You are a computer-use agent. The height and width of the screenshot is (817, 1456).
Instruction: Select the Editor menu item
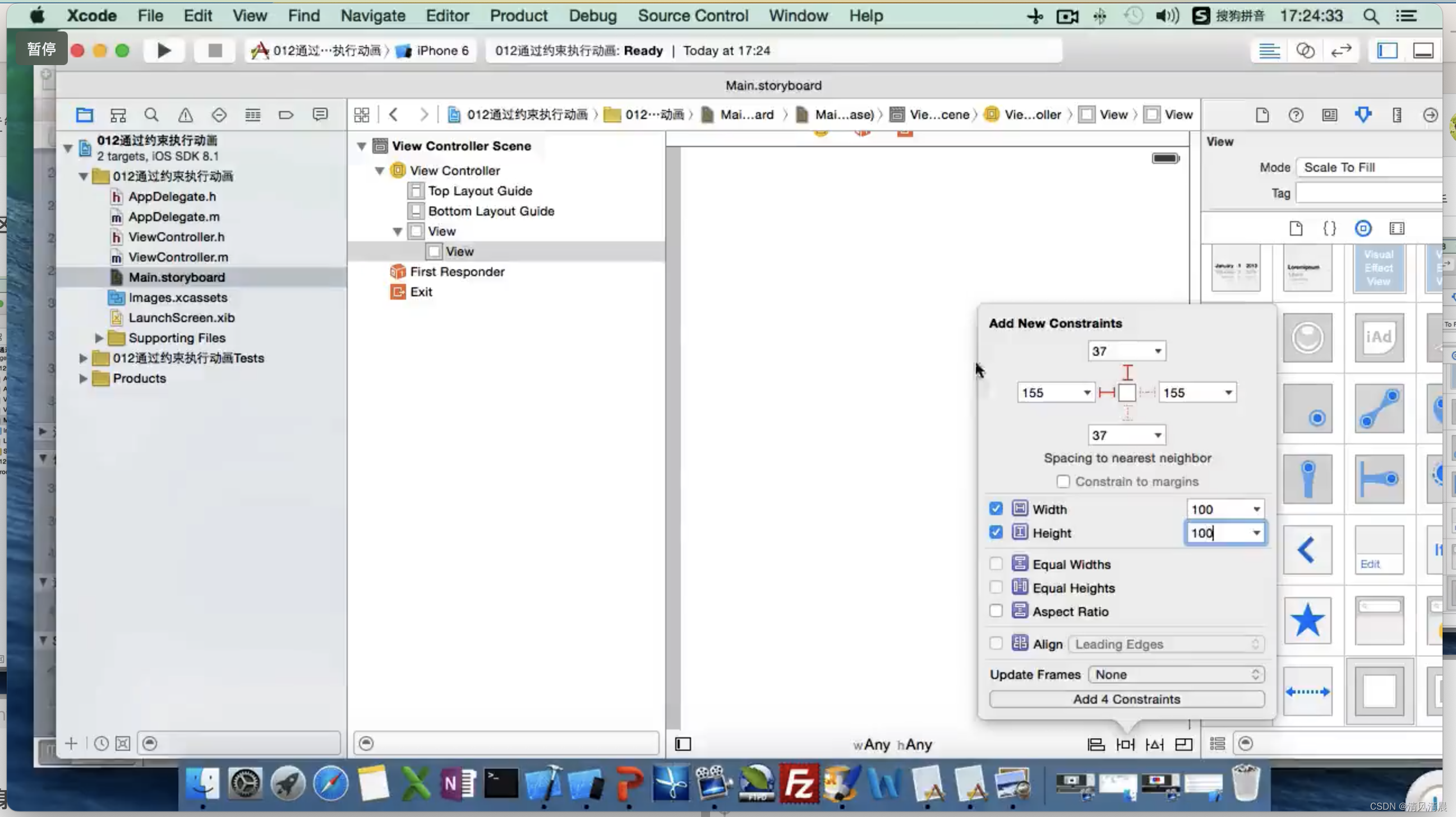pos(446,15)
